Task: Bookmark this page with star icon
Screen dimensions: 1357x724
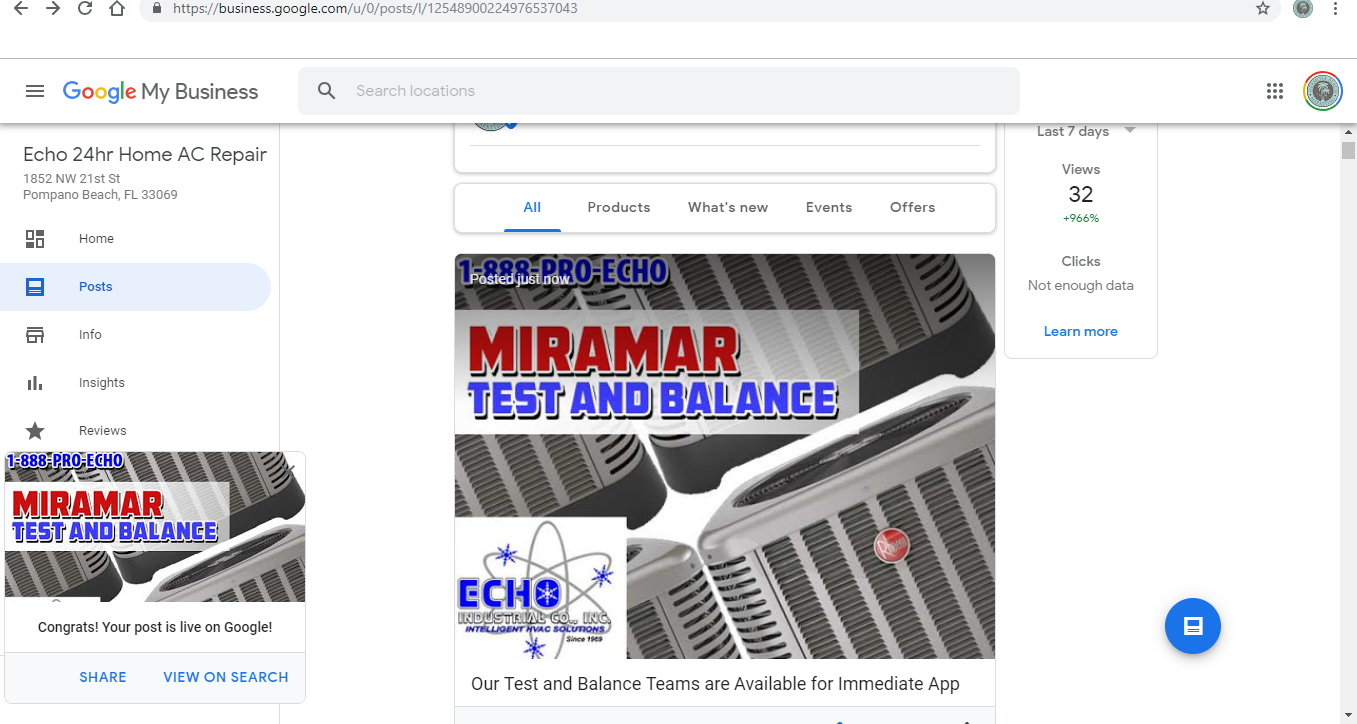Action: click(1263, 9)
